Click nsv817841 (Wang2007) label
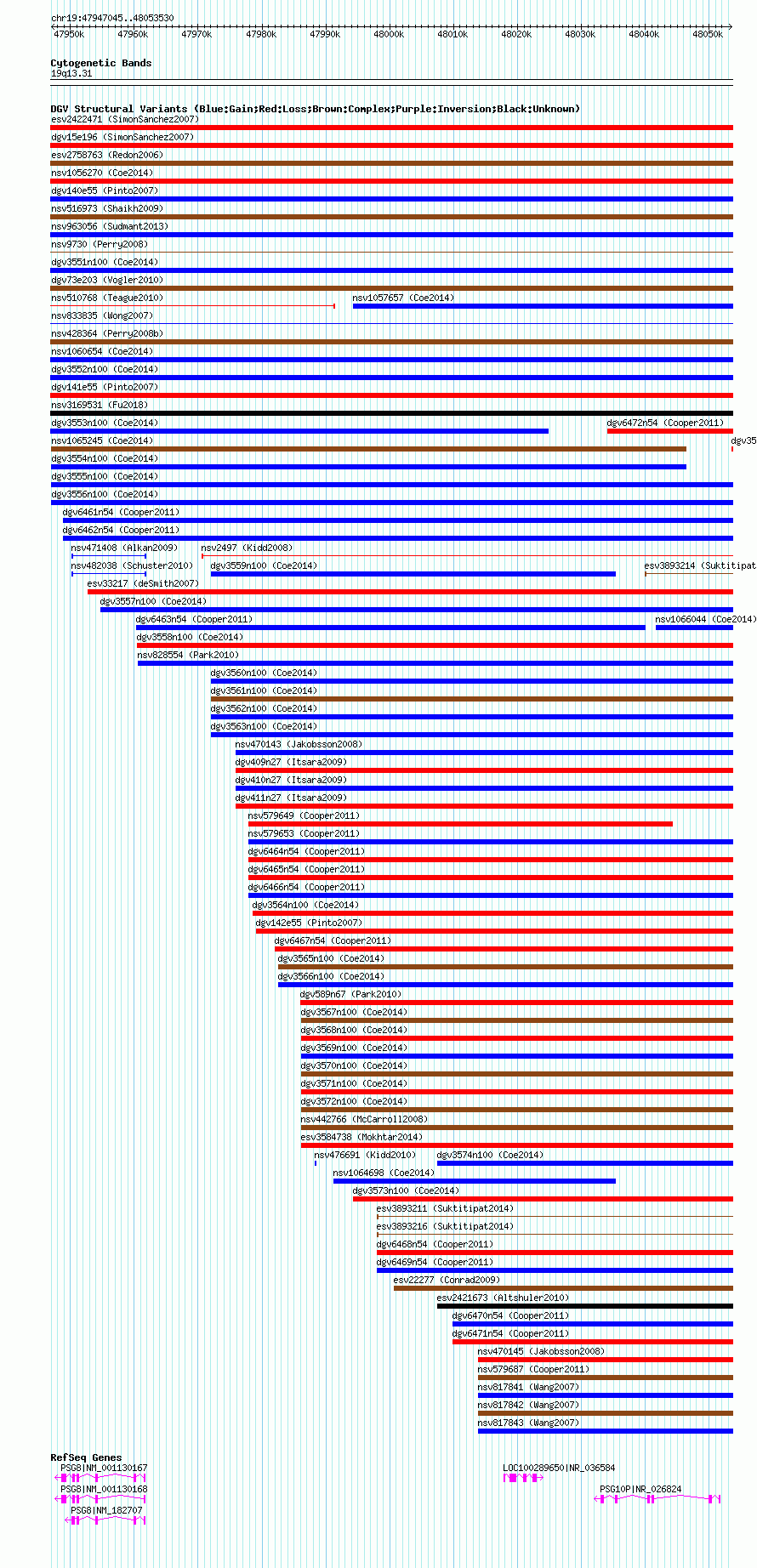Image resolution: width=757 pixels, height=1568 pixels. pyautogui.click(x=529, y=1387)
